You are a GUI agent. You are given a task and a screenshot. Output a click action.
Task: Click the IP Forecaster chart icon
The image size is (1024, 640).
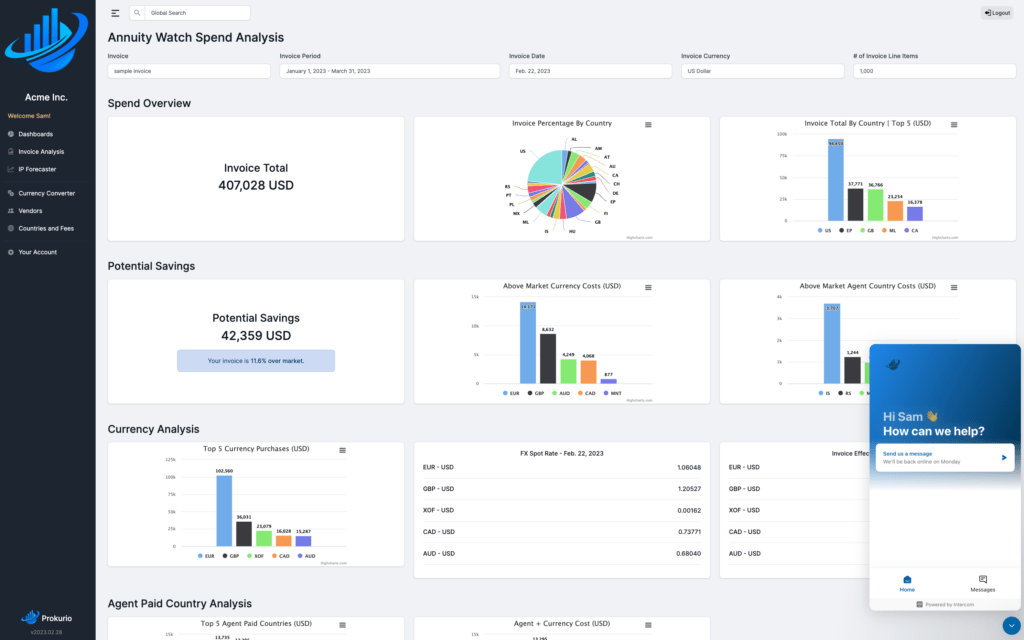pos(10,169)
